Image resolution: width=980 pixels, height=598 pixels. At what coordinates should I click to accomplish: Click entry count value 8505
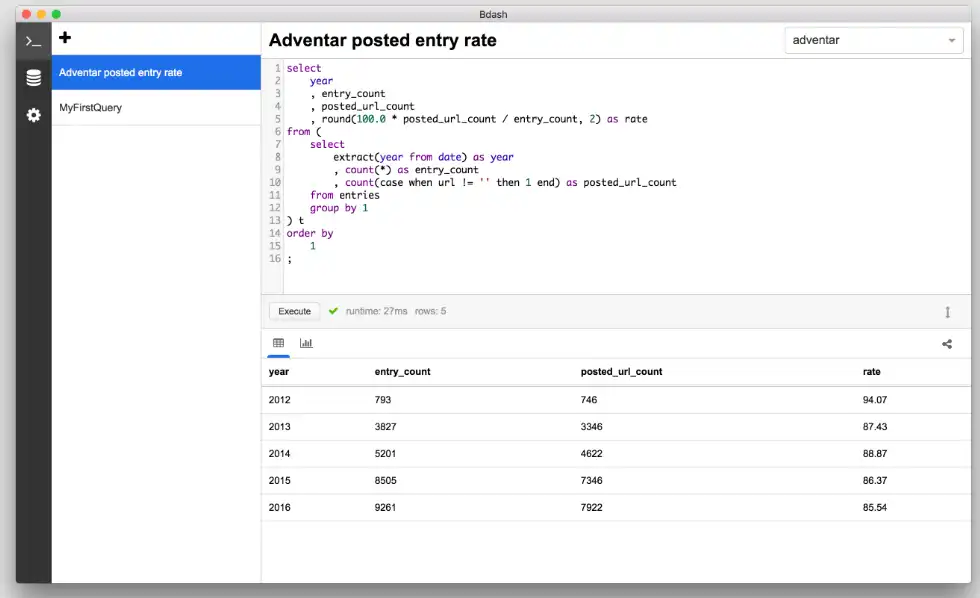[x=385, y=481]
